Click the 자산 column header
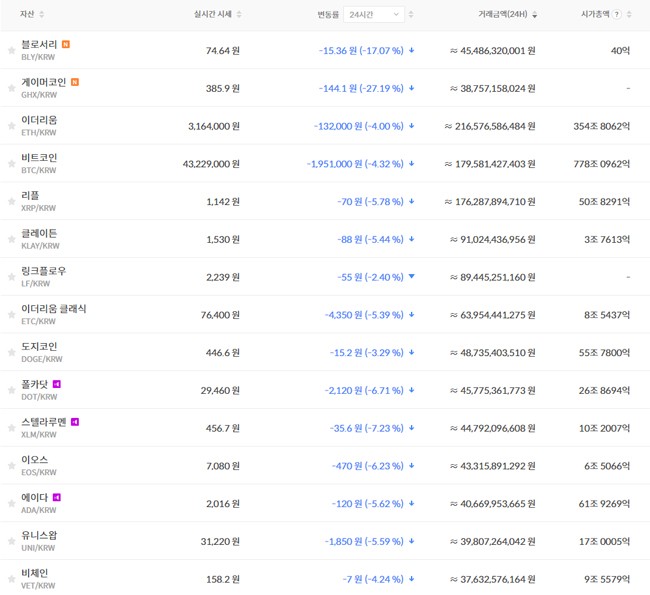The image size is (650, 595). point(27,14)
